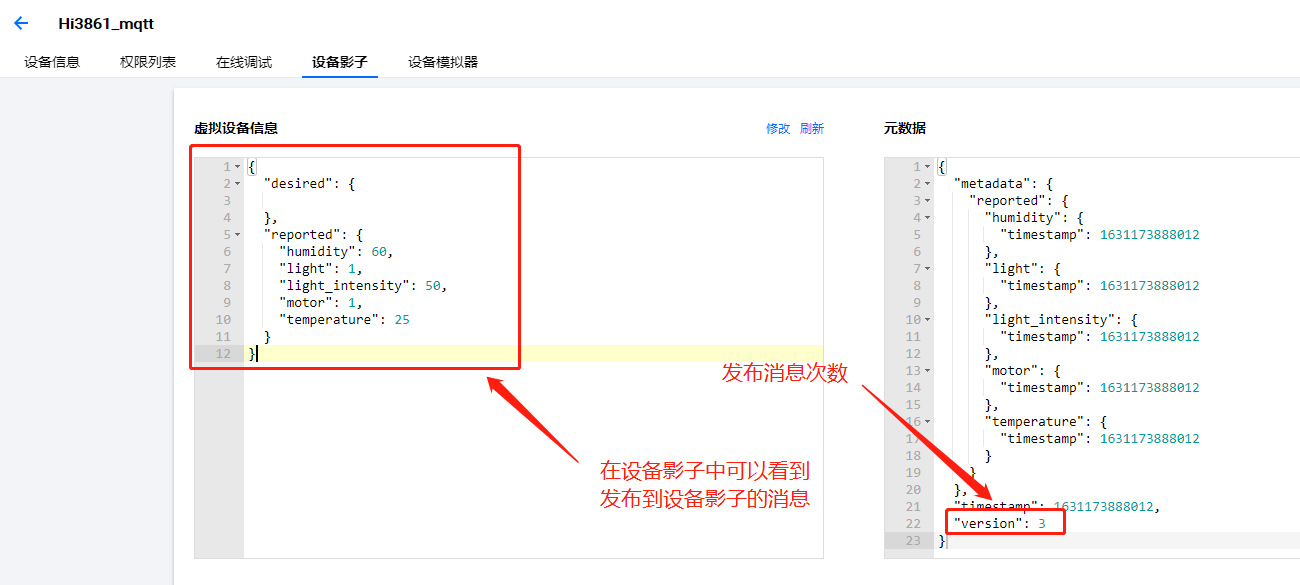This screenshot has width=1300, height=585.
Task: Click the temperature value 25 in 虚拟设备信息
Action: 401,320
